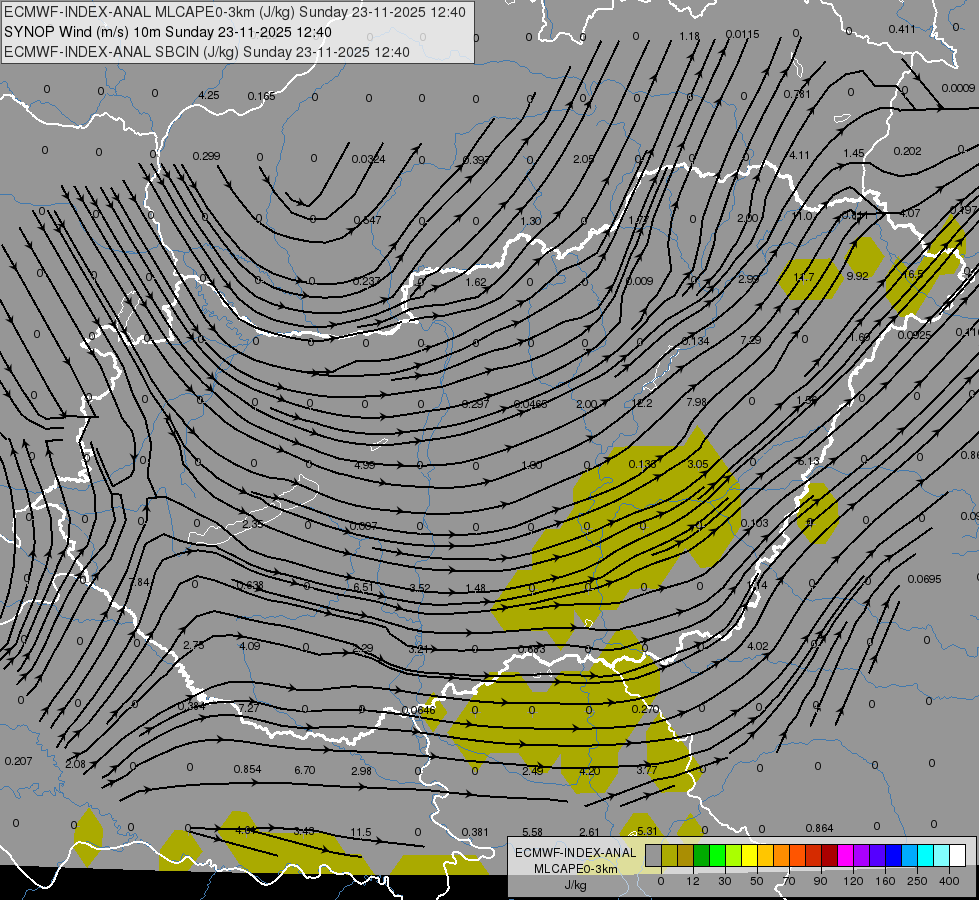Screen dimensions: 979x900
Task: Click the map value 16.5
Action: (913, 274)
